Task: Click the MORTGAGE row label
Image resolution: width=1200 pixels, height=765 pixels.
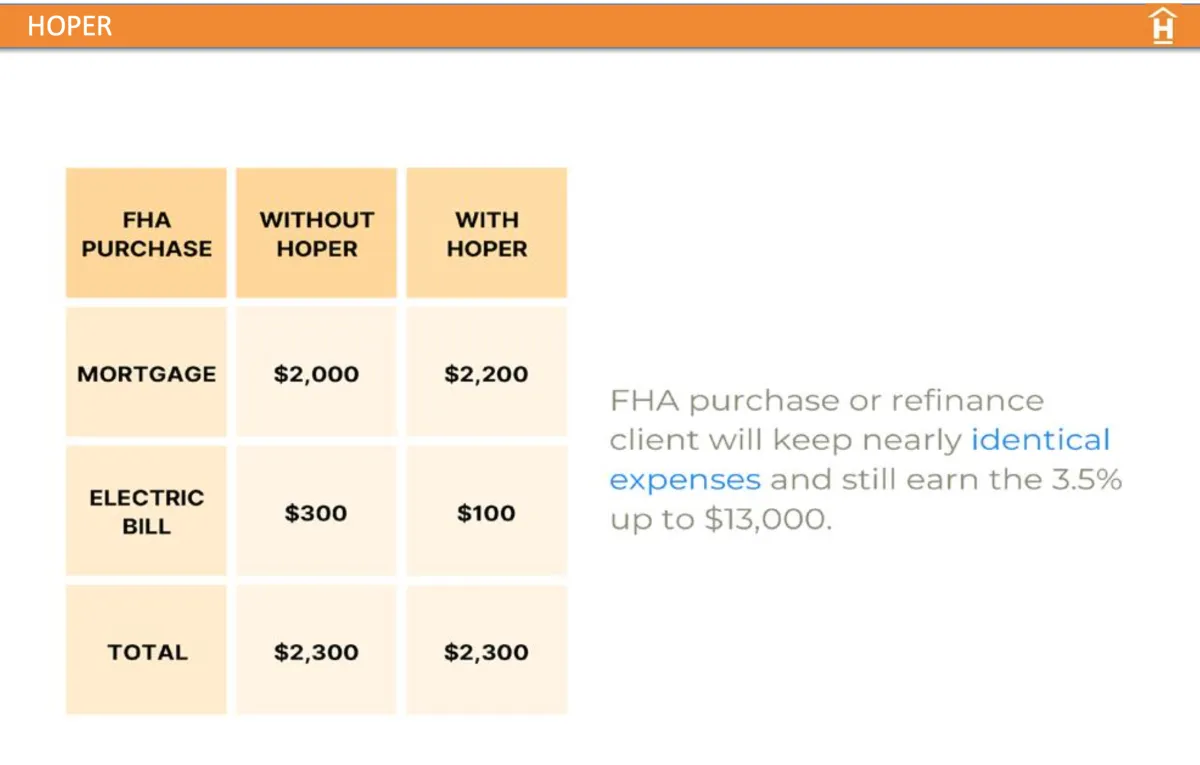Action: [146, 374]
